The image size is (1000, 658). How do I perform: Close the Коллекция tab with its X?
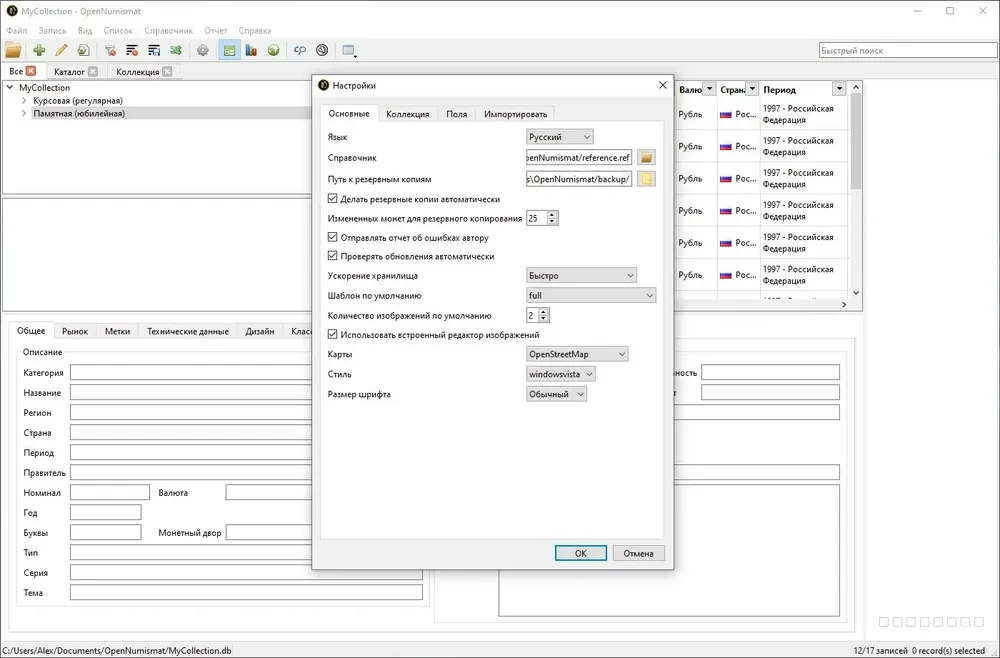tap(167, 71)
